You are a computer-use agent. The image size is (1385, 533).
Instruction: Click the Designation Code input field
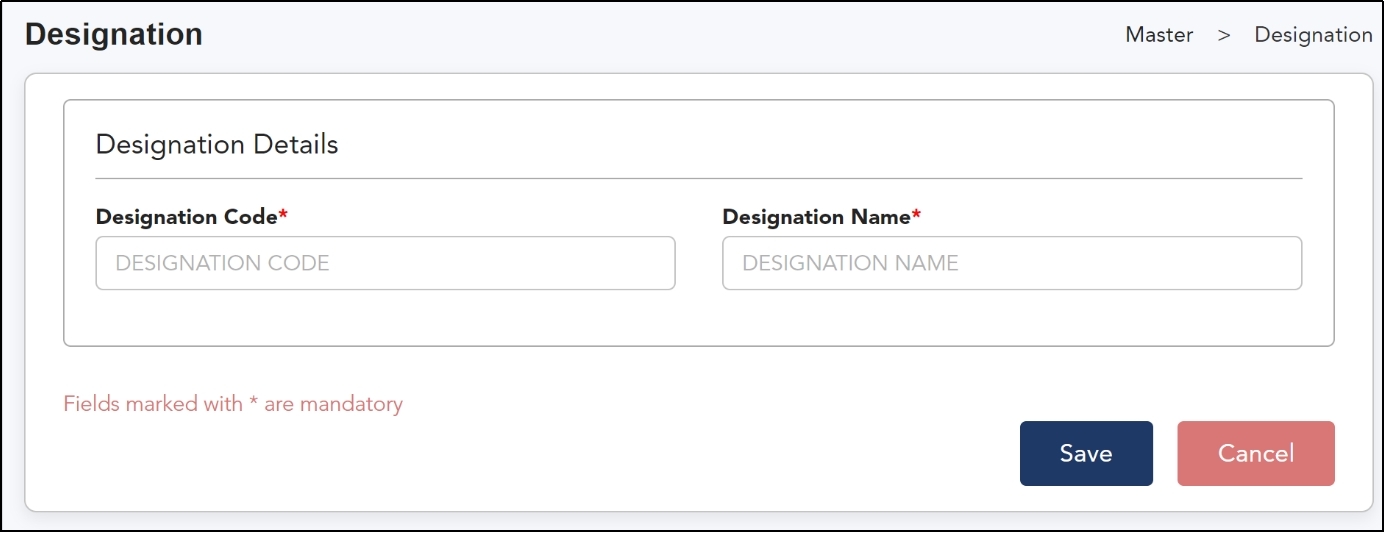(385, 263)
